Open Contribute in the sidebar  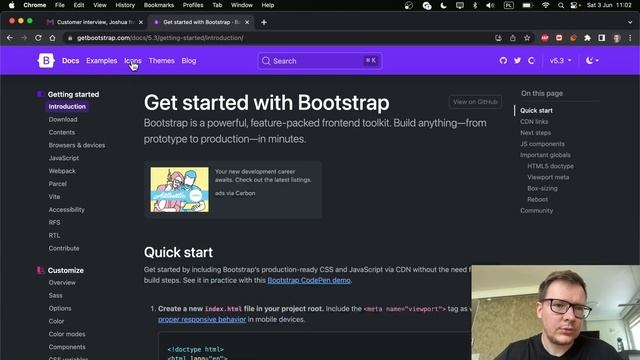[x=64, y=248]
